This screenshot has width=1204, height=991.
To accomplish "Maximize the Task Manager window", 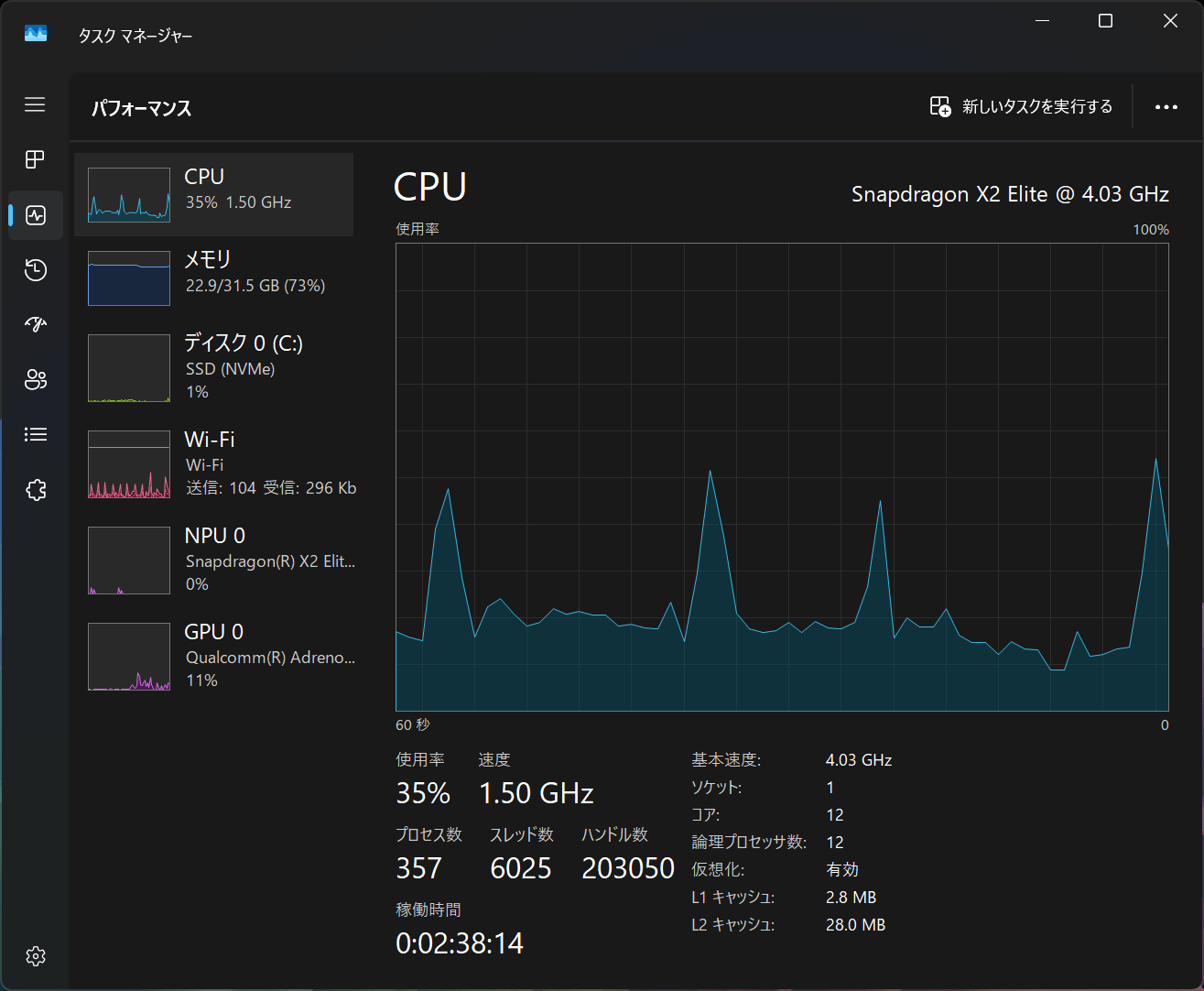I will [1106, 21].
